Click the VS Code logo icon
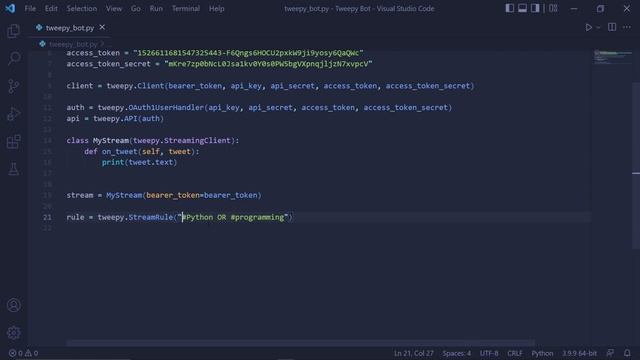Screen dimensions: 640x360 pos(10,8)
